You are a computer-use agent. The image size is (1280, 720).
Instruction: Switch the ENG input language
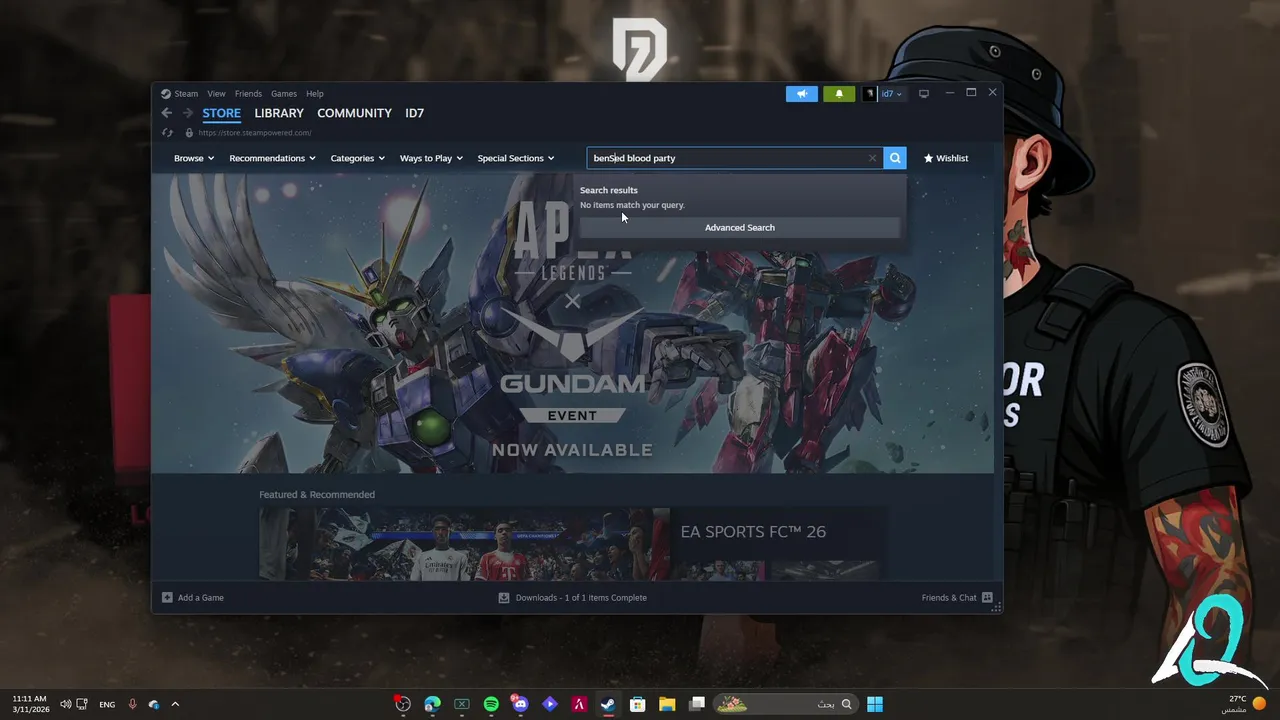click(x=107, y=704)
